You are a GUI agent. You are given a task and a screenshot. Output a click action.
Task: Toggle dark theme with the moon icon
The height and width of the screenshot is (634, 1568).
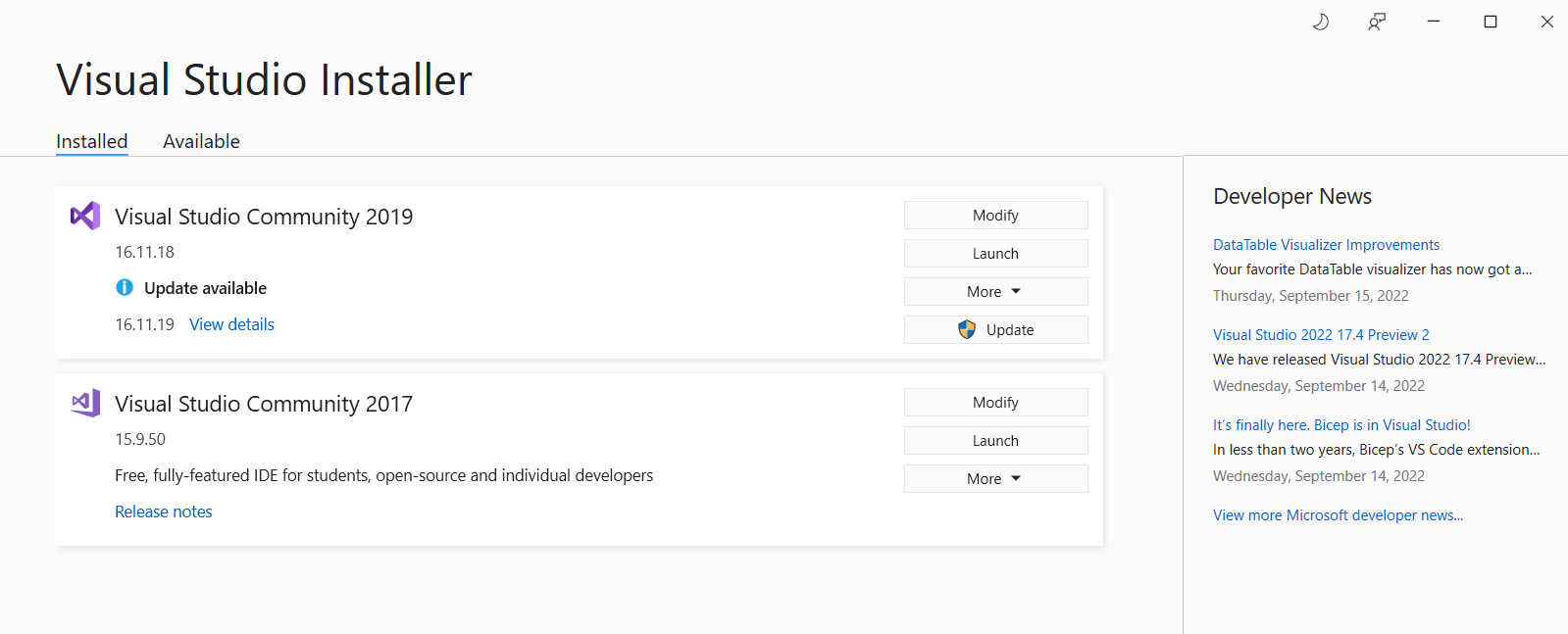tap(1321, 22)
